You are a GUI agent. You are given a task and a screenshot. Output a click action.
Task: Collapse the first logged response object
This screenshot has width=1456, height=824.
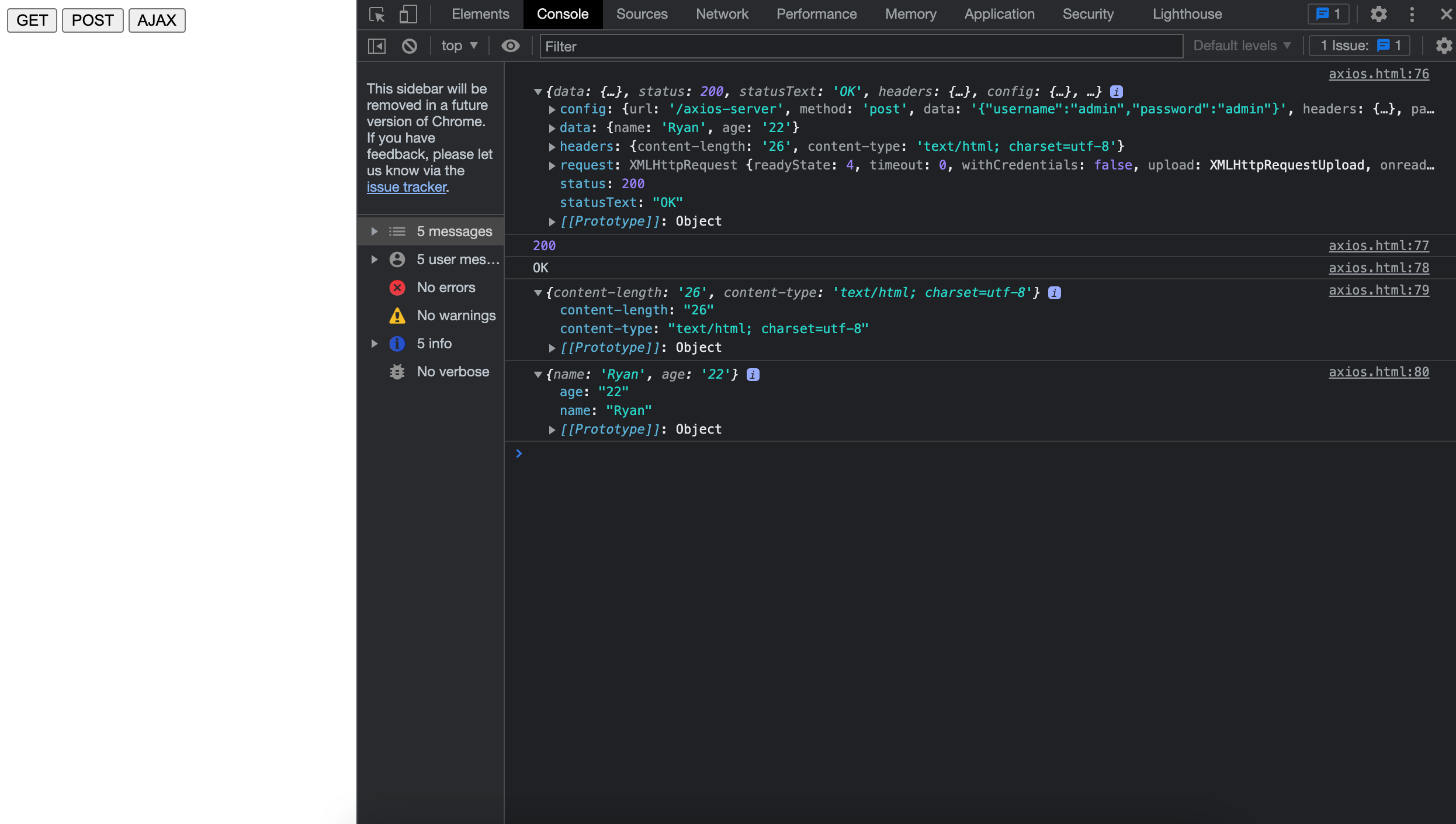click(x=538, y=92)
